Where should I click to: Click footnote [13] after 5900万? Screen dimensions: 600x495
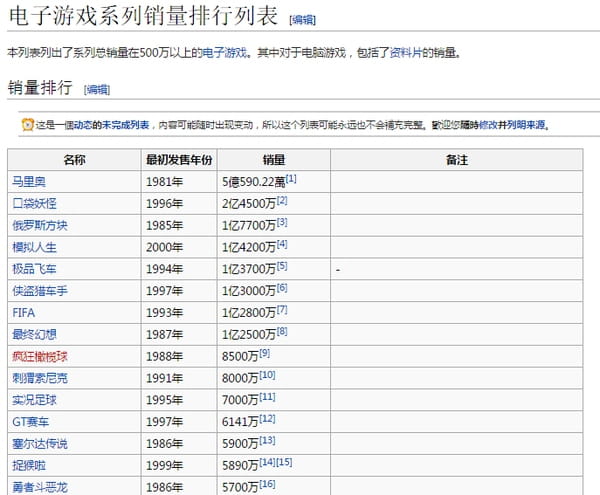click(267, 440)
